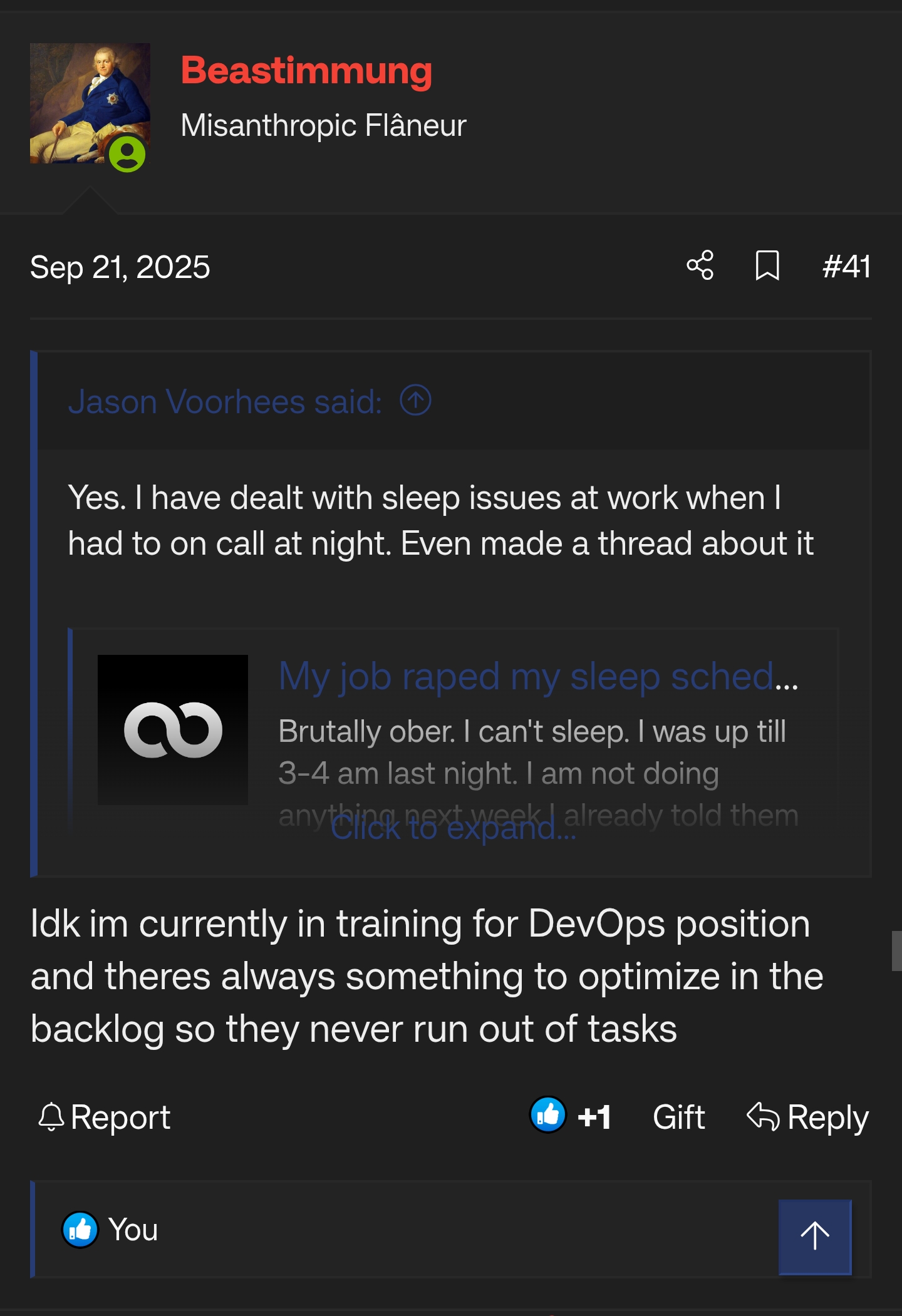Open Beastimmung's profile
The width and height of the screenshot is (902, 1316).
306,71
